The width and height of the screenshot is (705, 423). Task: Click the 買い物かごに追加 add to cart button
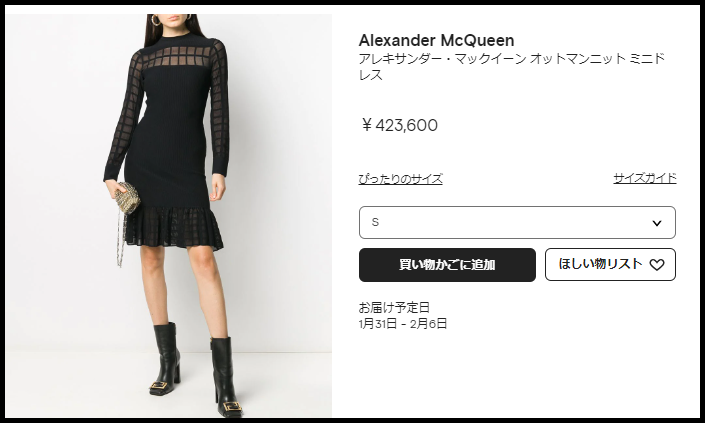(447, 265)
